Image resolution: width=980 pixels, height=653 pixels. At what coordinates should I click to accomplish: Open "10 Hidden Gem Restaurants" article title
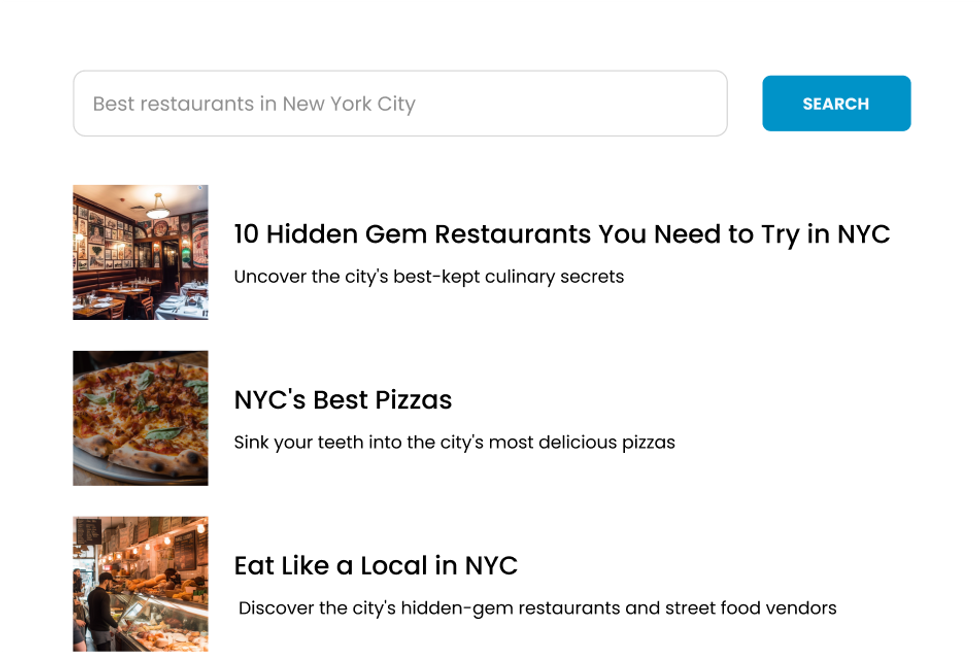(x=561, y=234)
